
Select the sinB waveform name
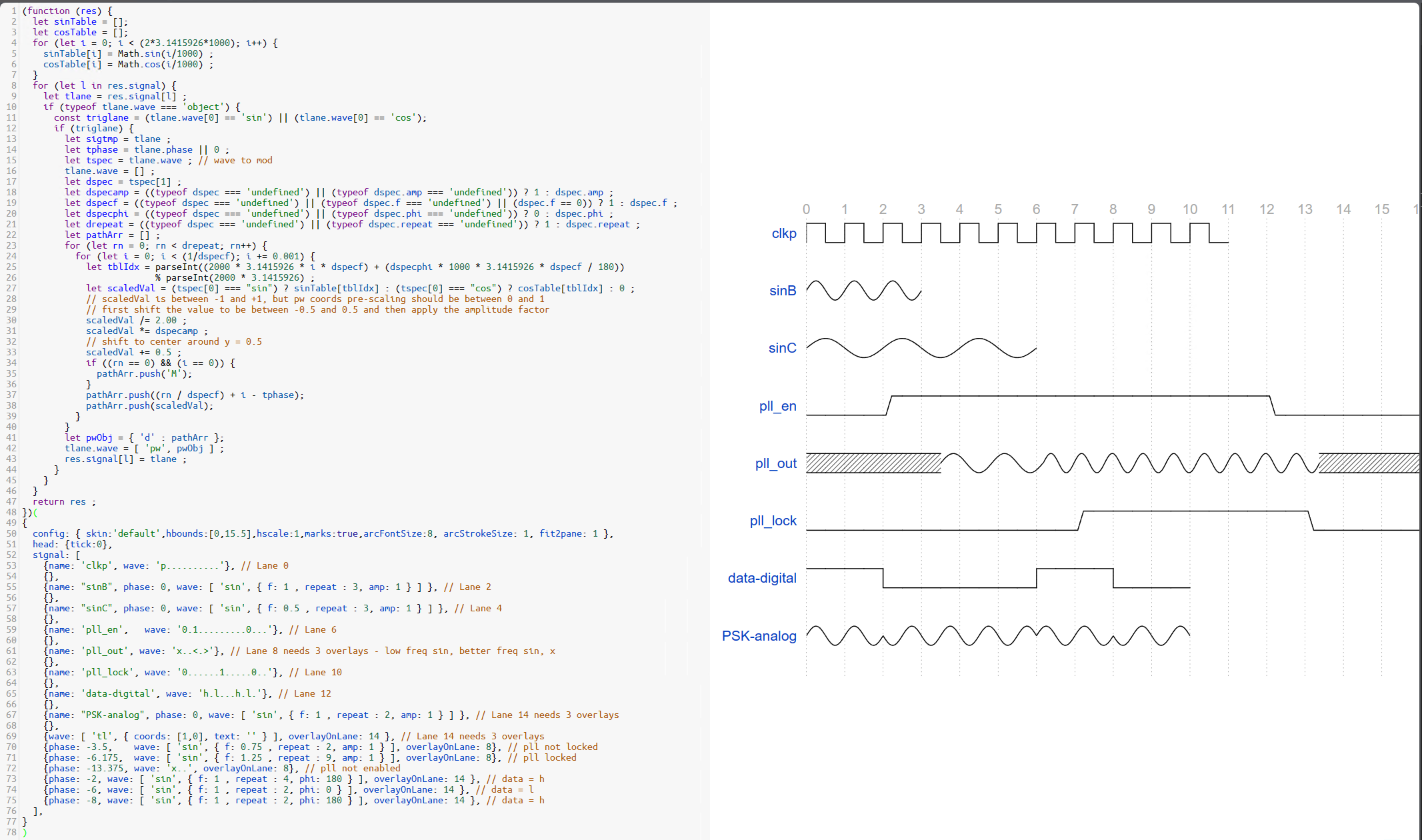coord(781,291)
